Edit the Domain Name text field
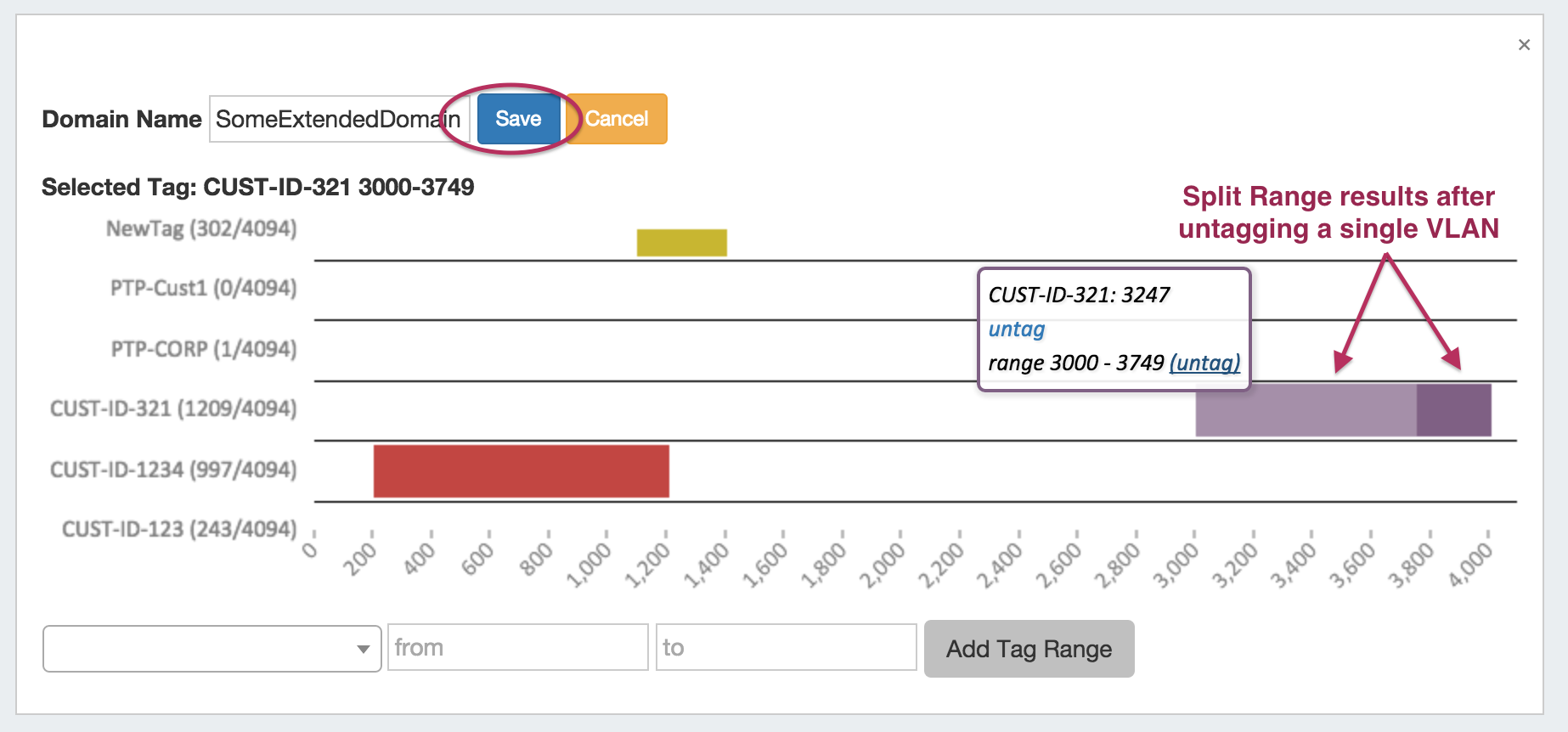Screen dimensions: 1568x732 [x=338, y=119]
